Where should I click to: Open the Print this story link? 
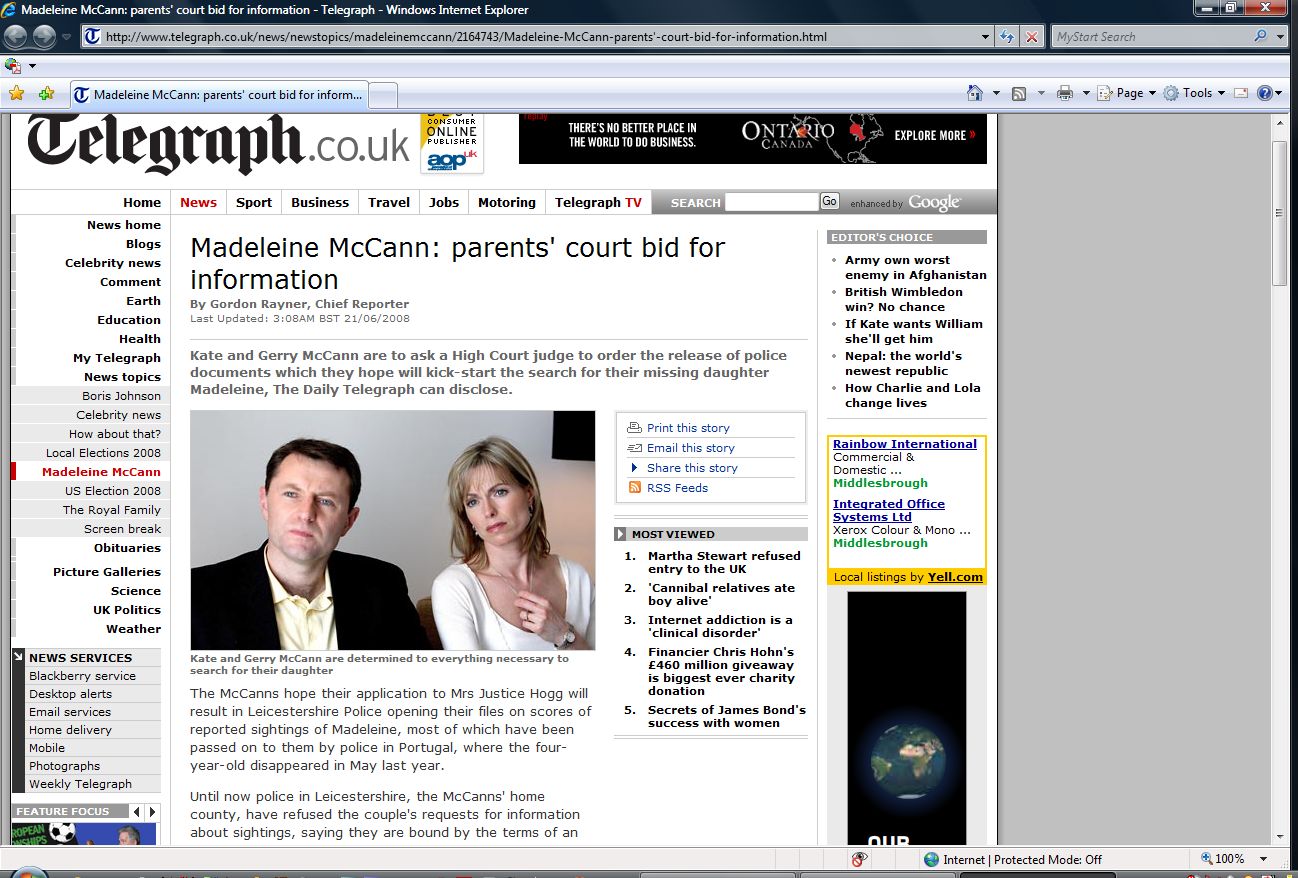[x=688, y=428]
